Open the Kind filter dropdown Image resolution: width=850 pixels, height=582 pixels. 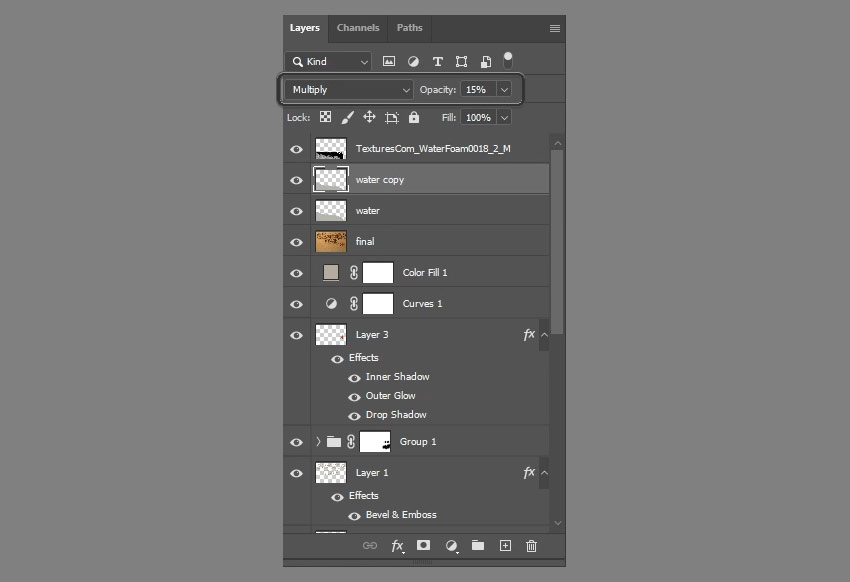pos(328,61)
